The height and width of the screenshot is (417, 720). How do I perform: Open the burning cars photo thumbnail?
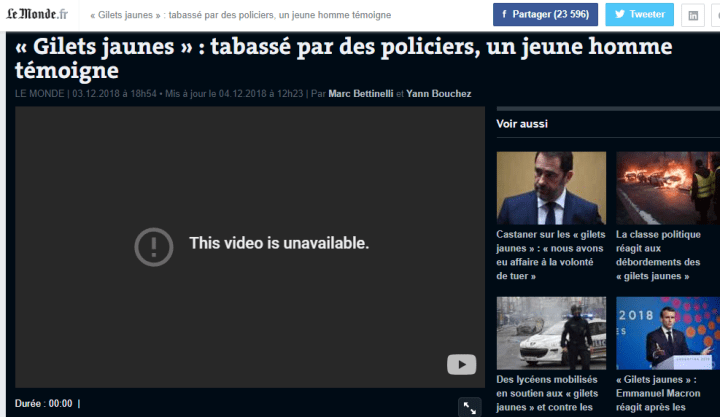668,187
